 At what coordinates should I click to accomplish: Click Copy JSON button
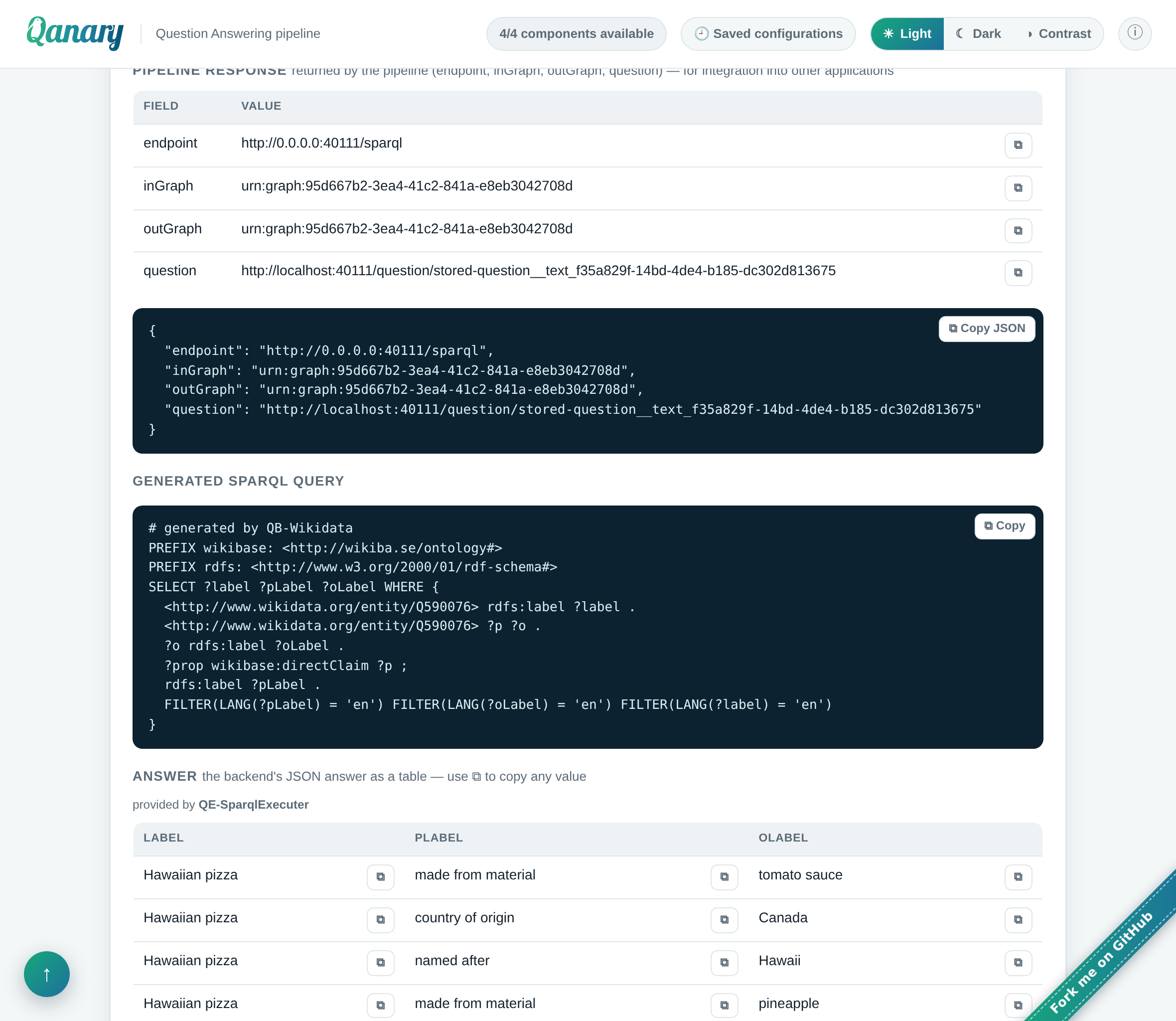[x=986, y=329]
